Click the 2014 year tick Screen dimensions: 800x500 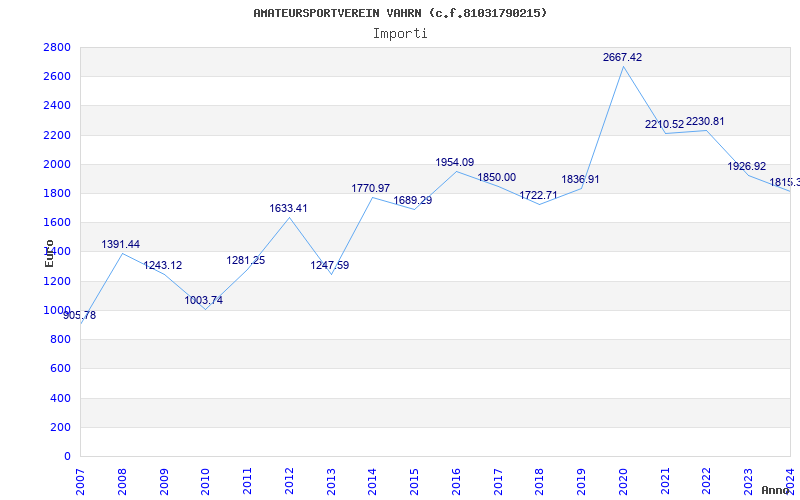tap(373, 482)
